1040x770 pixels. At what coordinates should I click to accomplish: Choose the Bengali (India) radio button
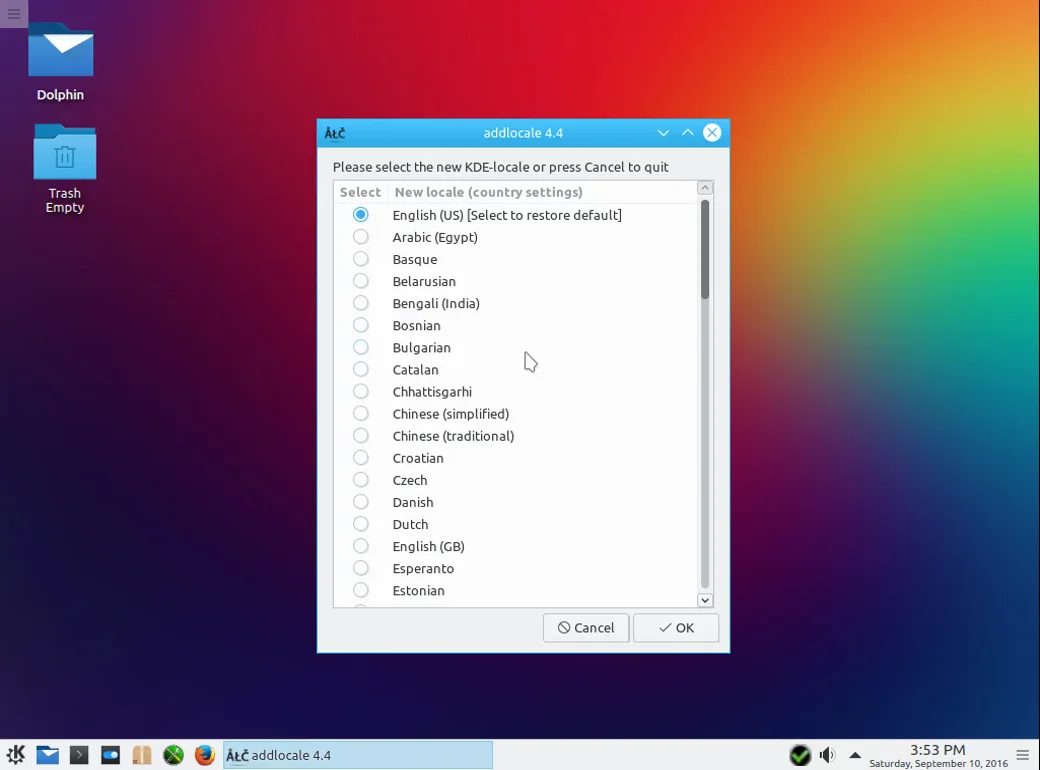(361, 303)
